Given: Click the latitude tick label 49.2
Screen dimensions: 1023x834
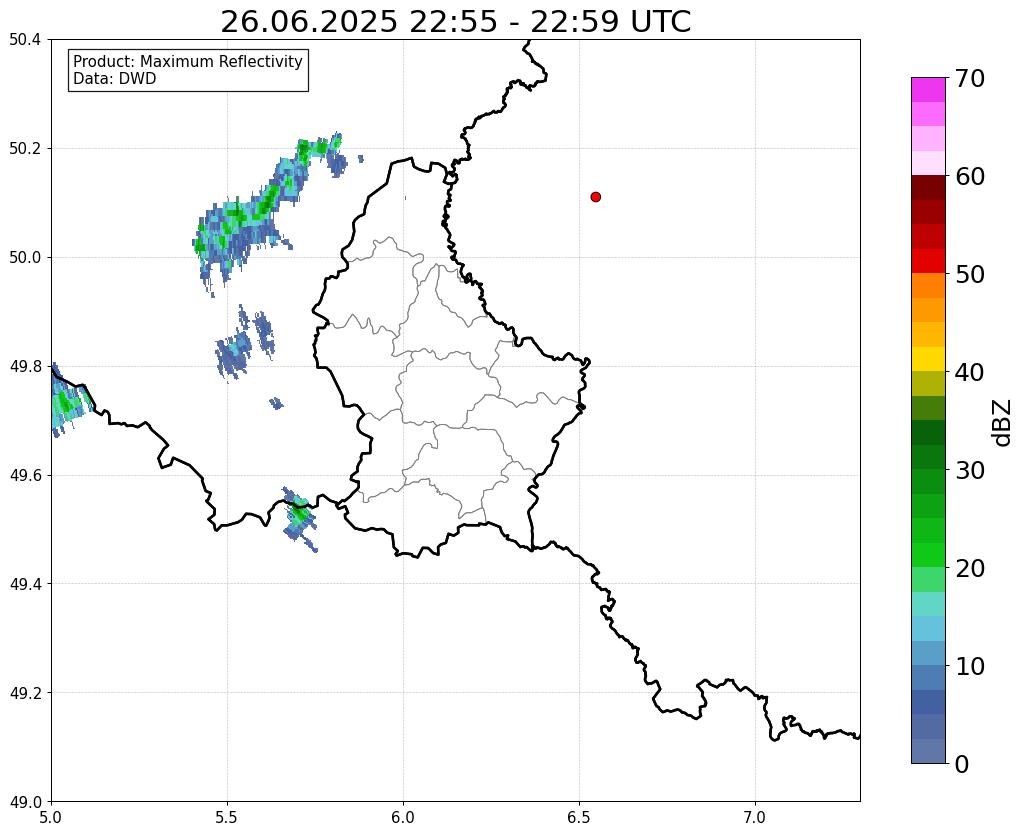Looking at the screenshot, I should (x=25, y=693).
